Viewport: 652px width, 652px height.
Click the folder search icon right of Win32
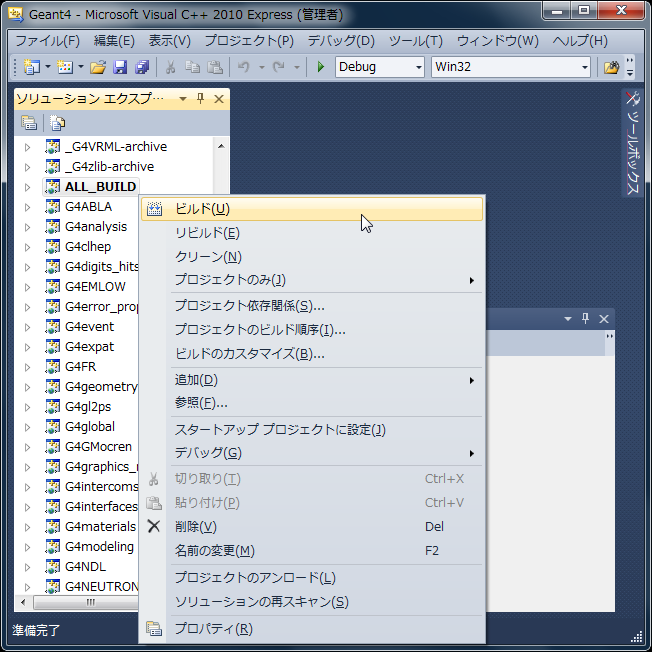pyautogui.click(x=611, y=67)
